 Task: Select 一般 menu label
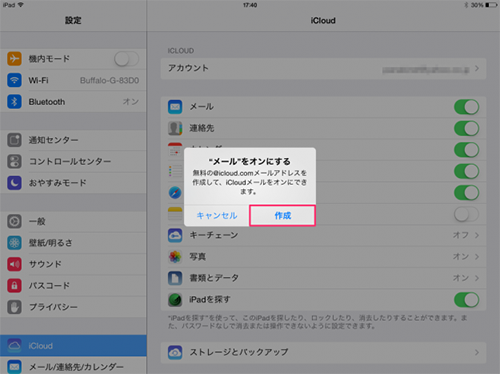pos(37,221)
